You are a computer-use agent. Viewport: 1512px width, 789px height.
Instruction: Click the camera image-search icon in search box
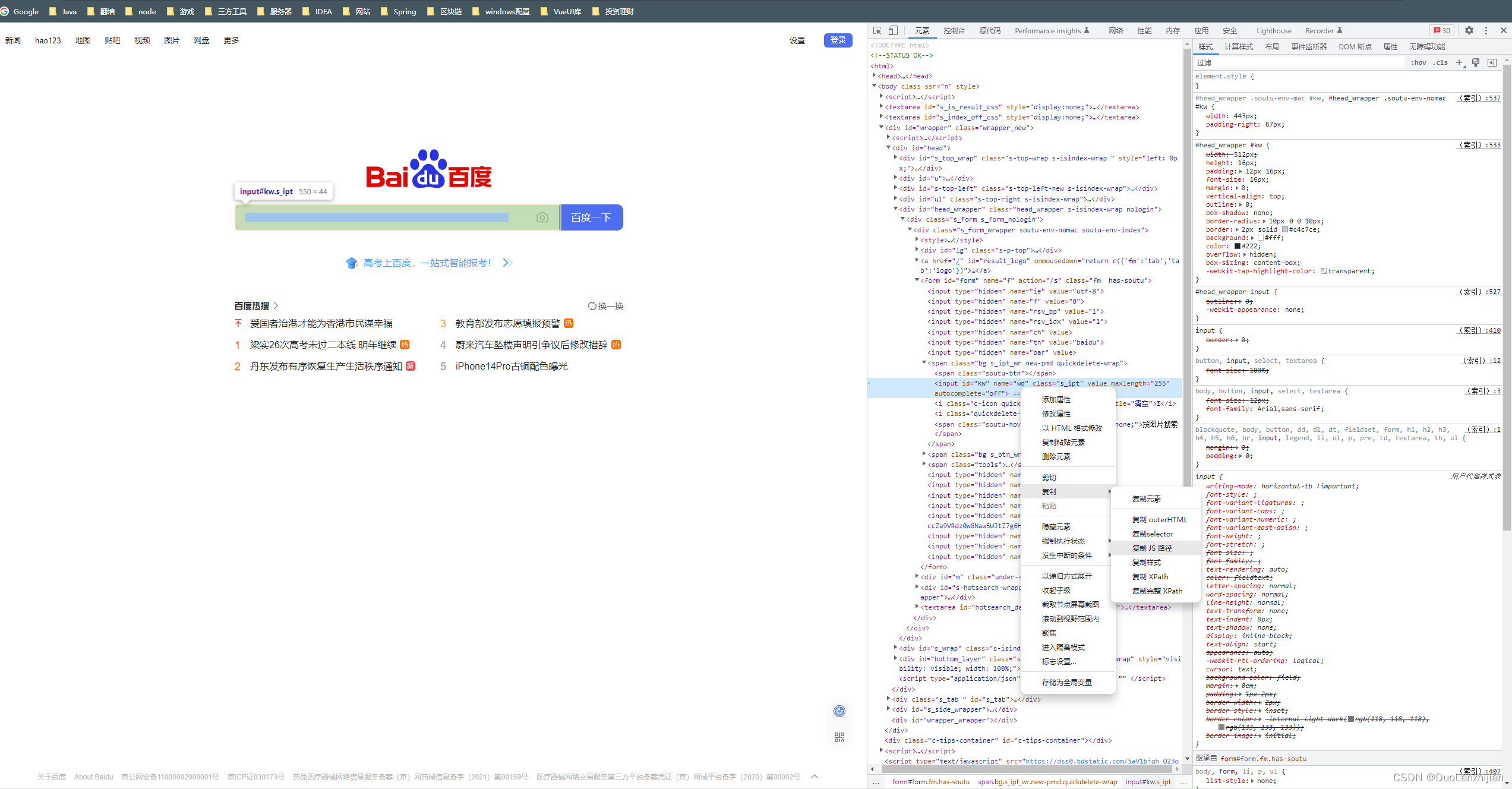(x=542, y=217)
